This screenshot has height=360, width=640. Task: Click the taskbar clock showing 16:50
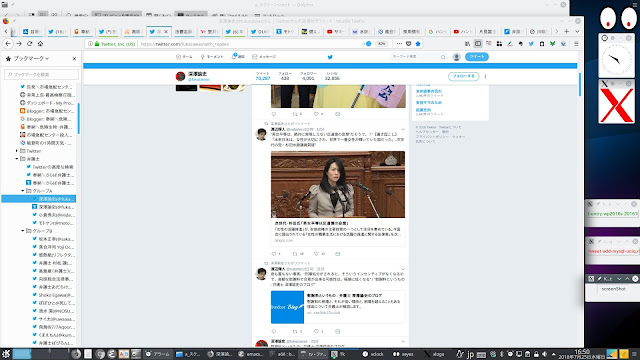tap(582, 354)
